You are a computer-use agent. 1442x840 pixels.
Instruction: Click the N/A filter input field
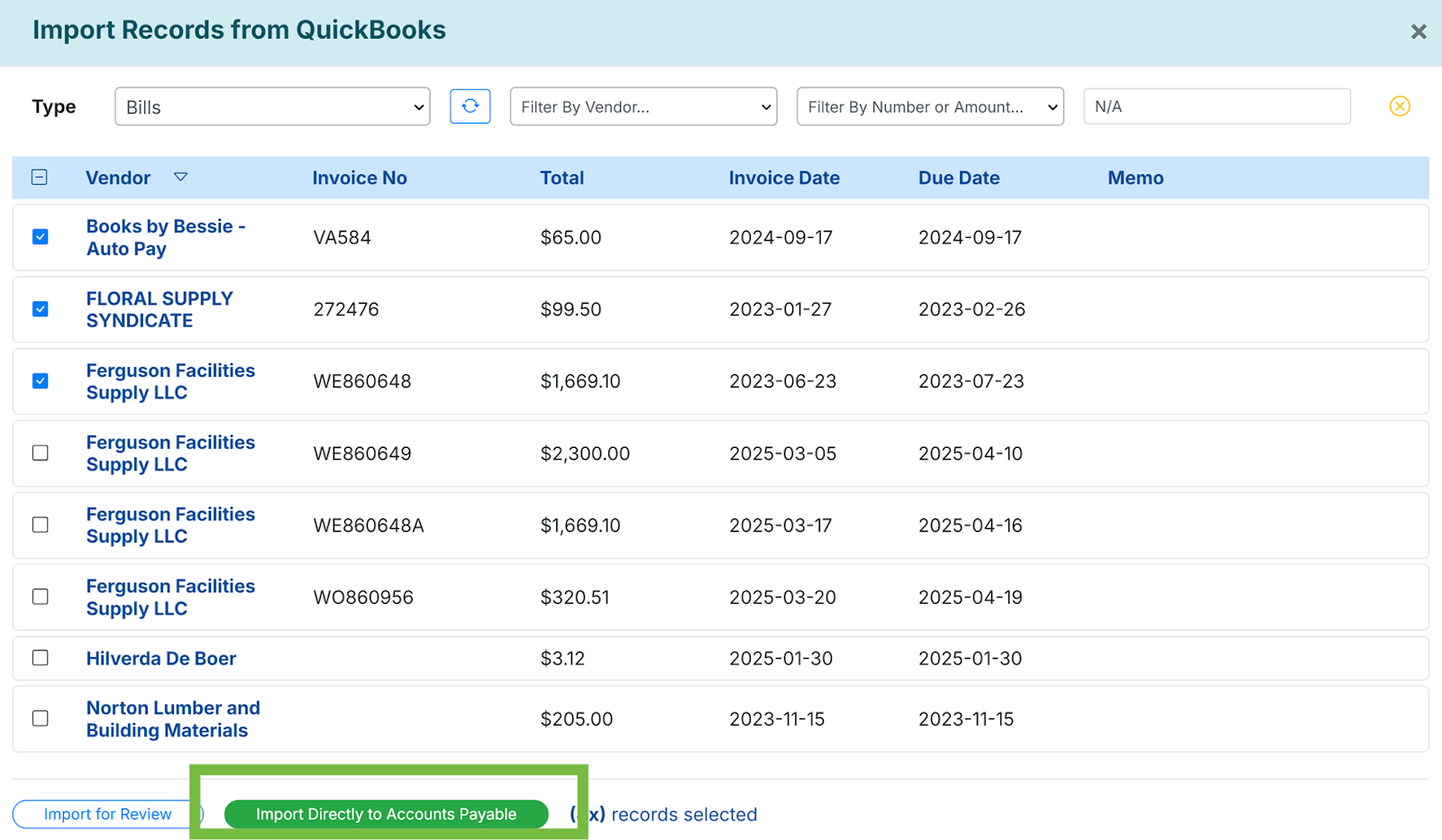tap(1217, 106)
